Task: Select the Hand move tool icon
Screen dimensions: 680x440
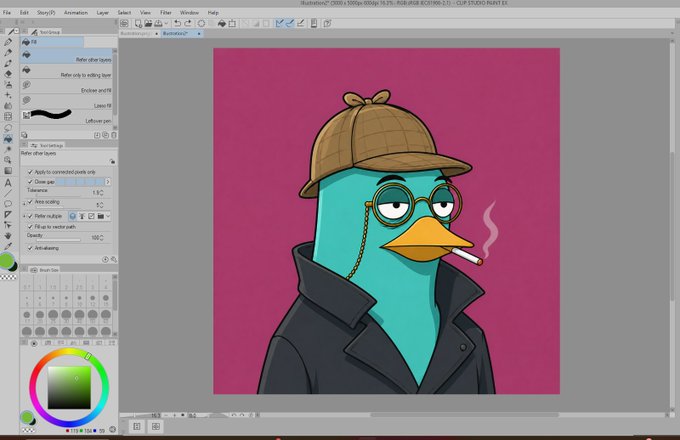Action: [8, 235]
